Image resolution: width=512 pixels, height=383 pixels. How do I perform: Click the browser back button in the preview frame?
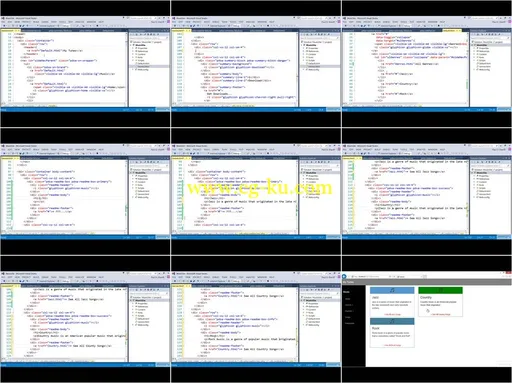click(x=345, y=276)
